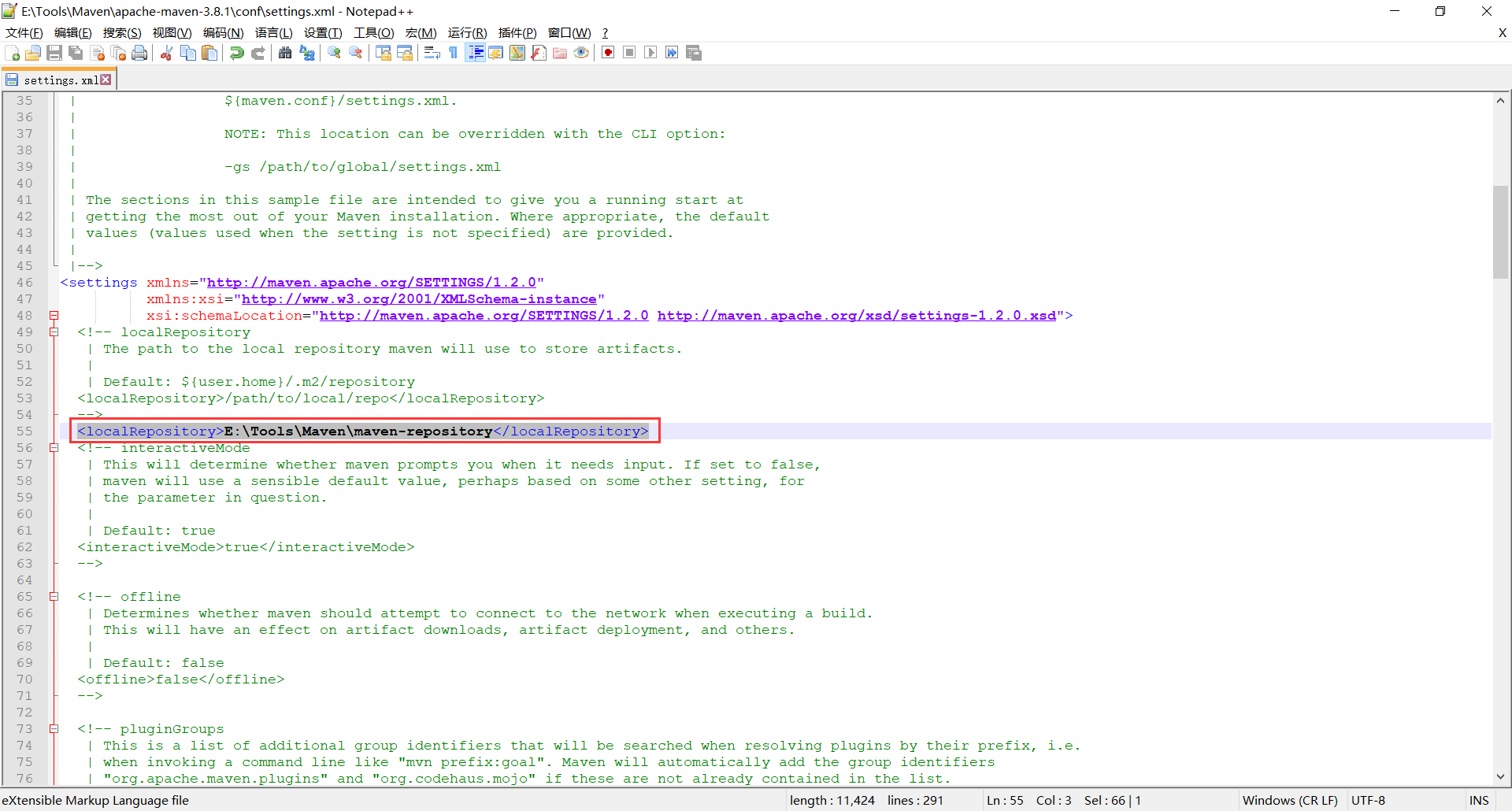1512x811 pixels.
Task: Toggle the Word Wrap toolbar button
Action: point(432,53)
